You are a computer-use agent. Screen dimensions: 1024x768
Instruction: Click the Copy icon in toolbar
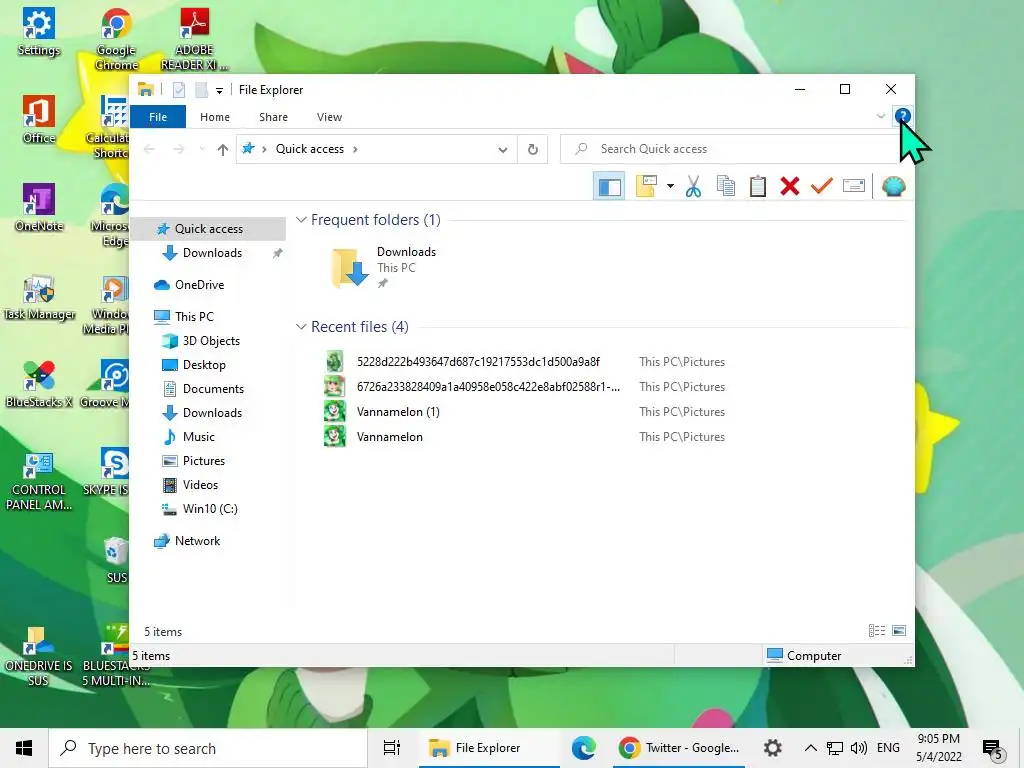click(726, 187)
